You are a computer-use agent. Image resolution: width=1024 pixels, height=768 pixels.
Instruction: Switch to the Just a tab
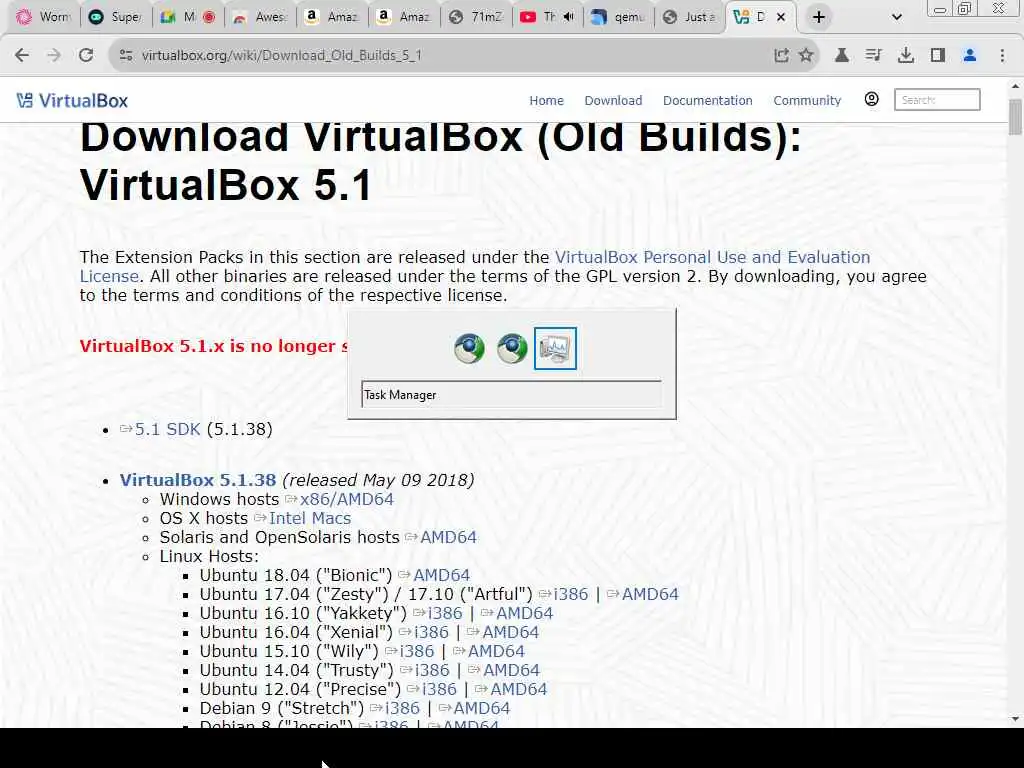coord(690,18)
